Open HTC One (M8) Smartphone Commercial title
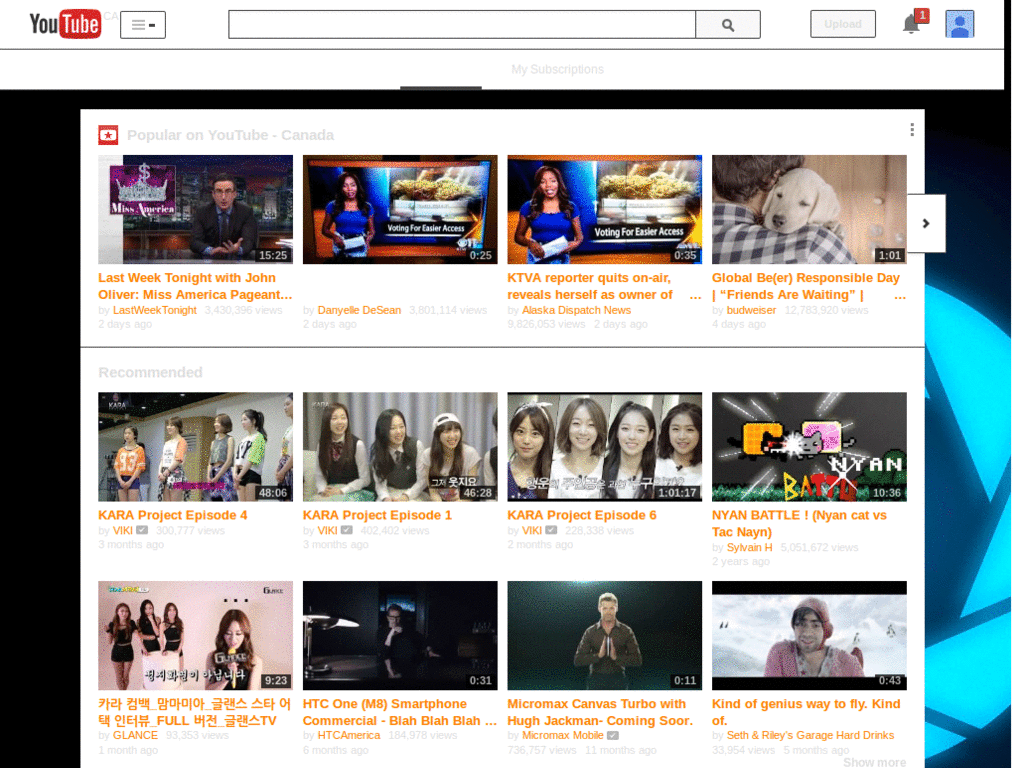1024x768 pixels. (x=400, y=712)
